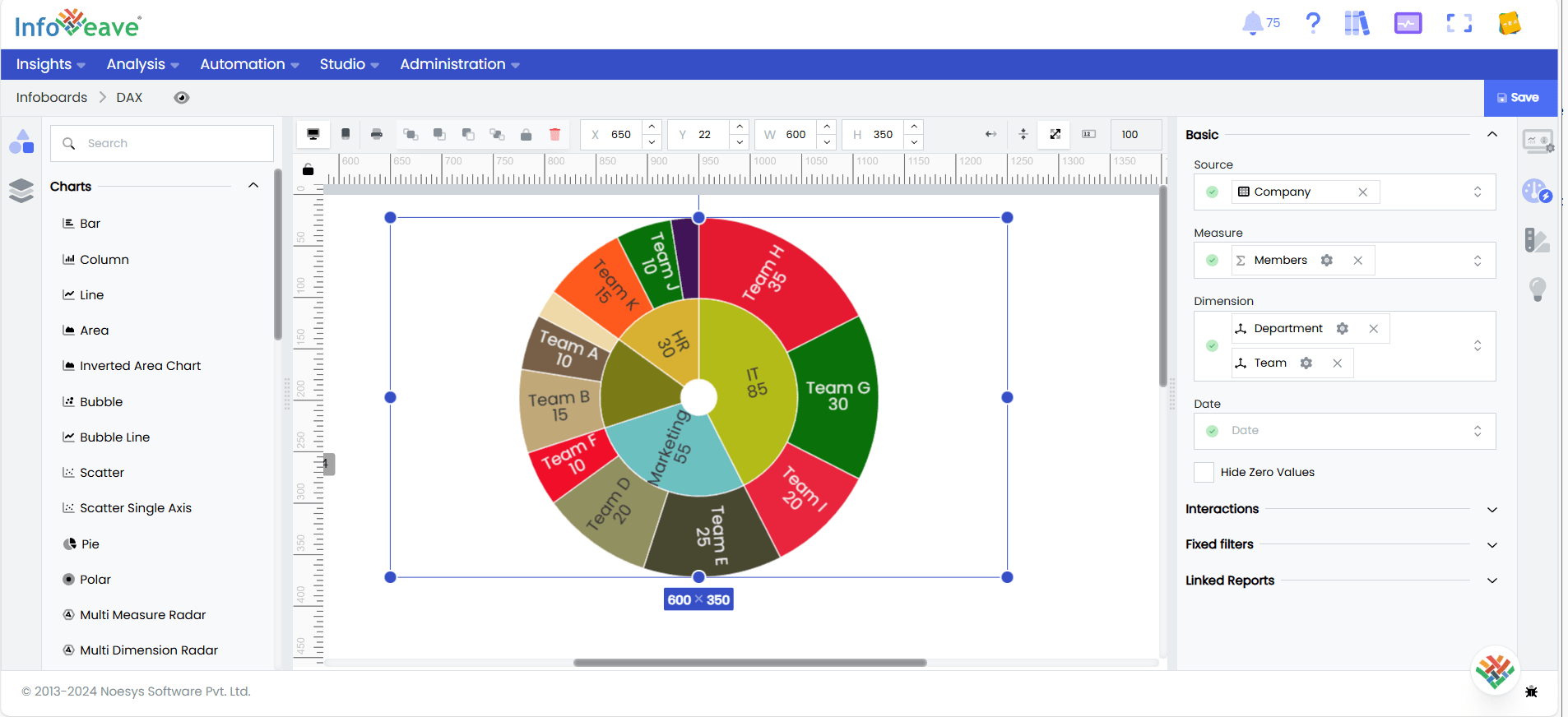Select the Pie chart type
The image size is (1568, 717).
pos(81,544)
